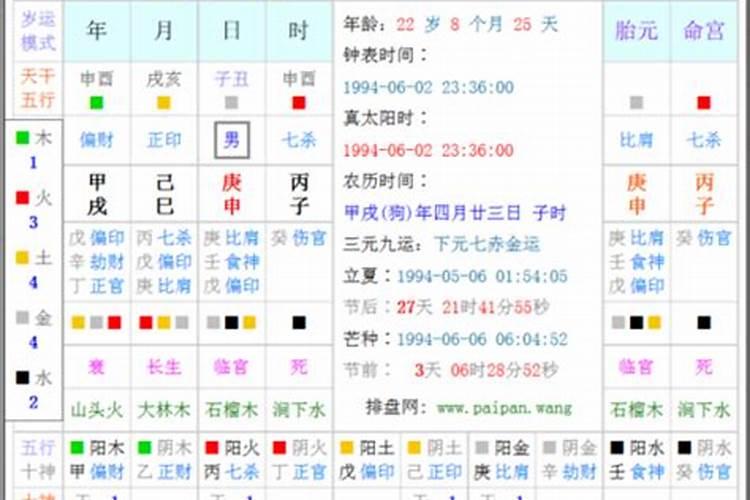Click the 阳金 庚 比肩 cell
This screenshot has height=500, width=750.
(x=502, y=460)
